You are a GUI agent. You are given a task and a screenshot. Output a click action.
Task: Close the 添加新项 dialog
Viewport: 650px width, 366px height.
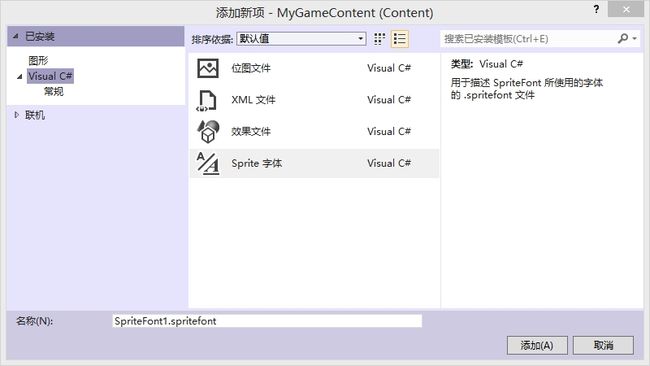[x=626, y=9]
